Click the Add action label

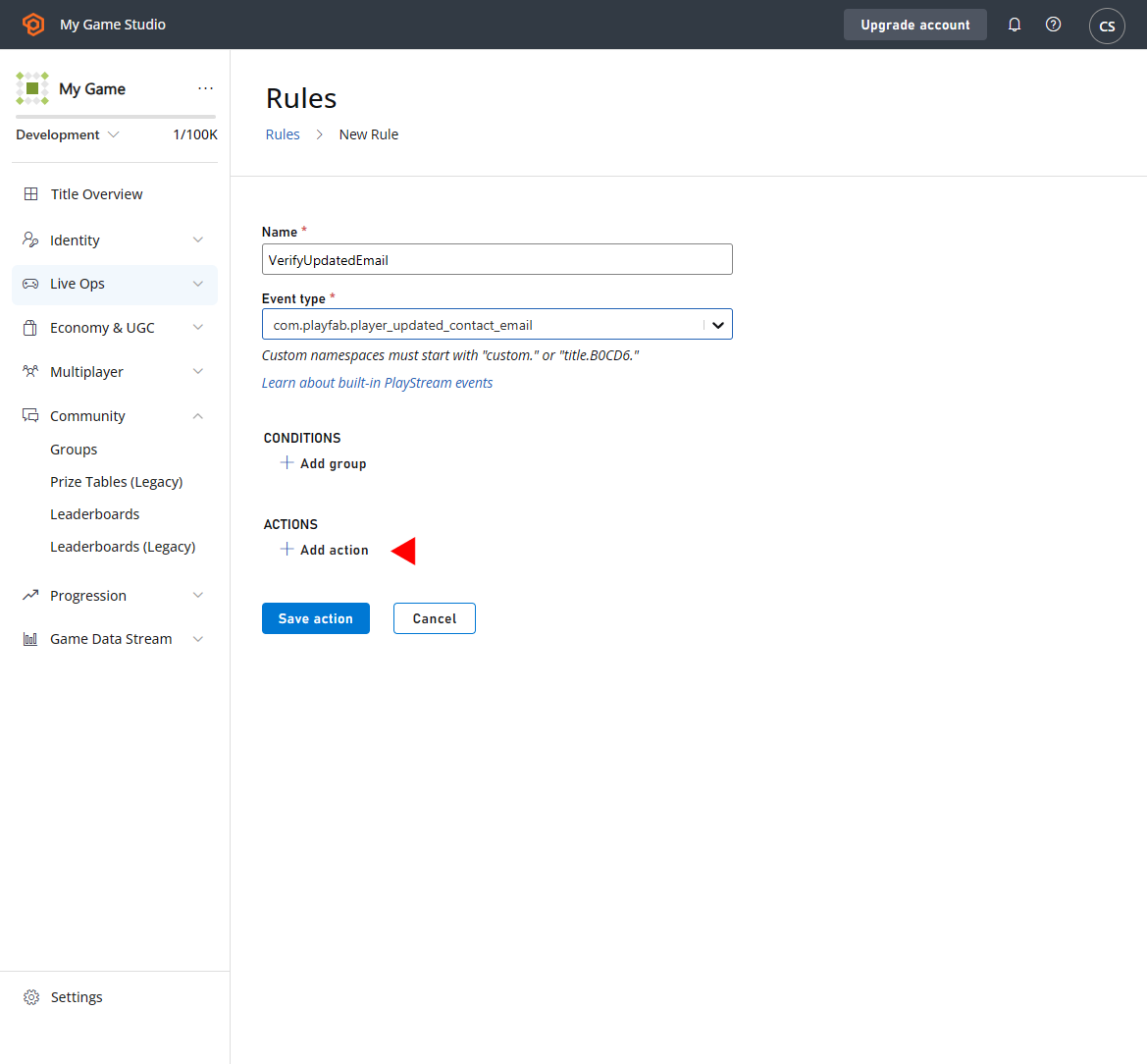pyautogui.click(x=335, y=550)
